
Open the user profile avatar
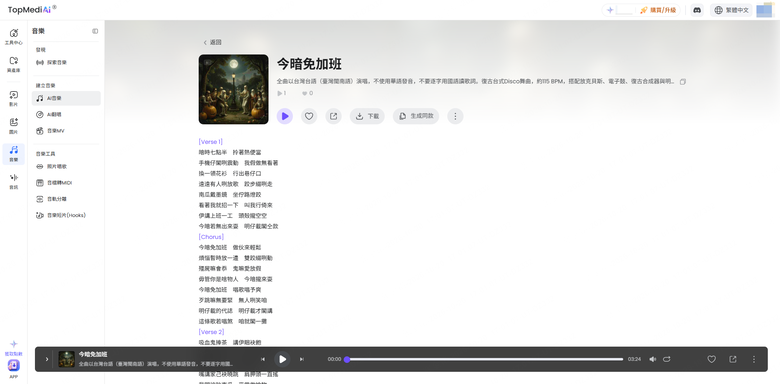point(764,10)
